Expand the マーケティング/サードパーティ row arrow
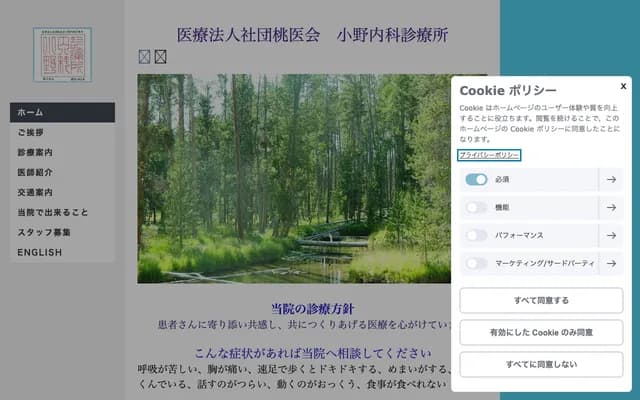 pyautogui.click(x=610, y=264)
